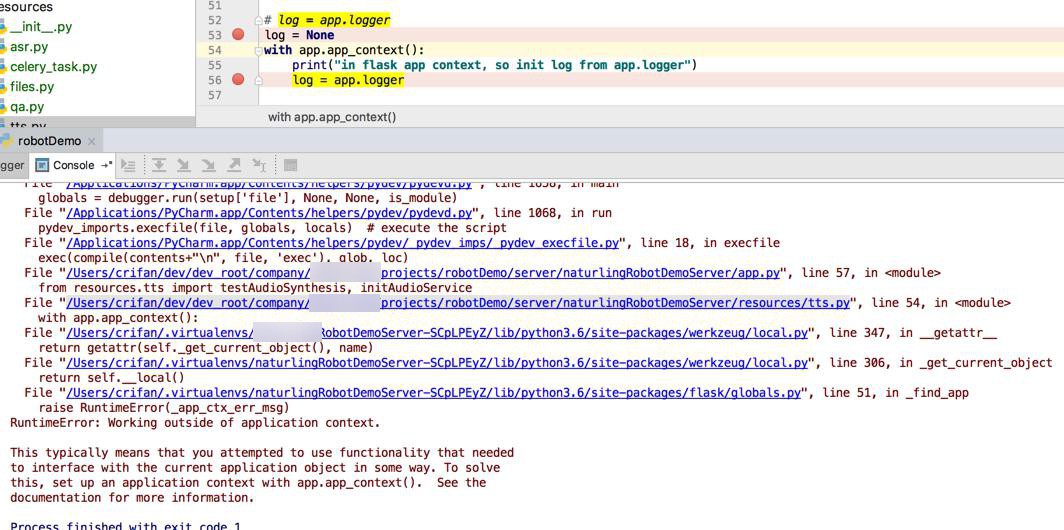1064x530 pixels.
Task: Click the fold end marker on line 56
Action: coord(258,80)
